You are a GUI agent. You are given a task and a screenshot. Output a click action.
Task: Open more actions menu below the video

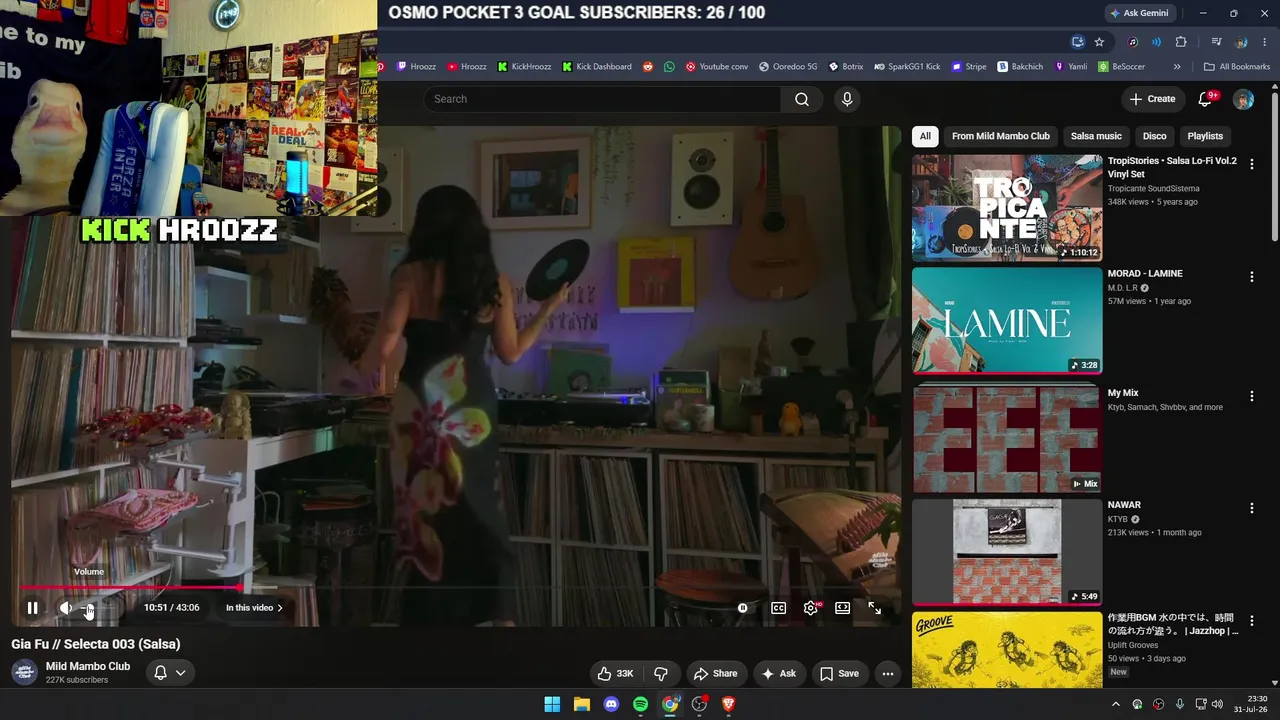tap(888, 674)
